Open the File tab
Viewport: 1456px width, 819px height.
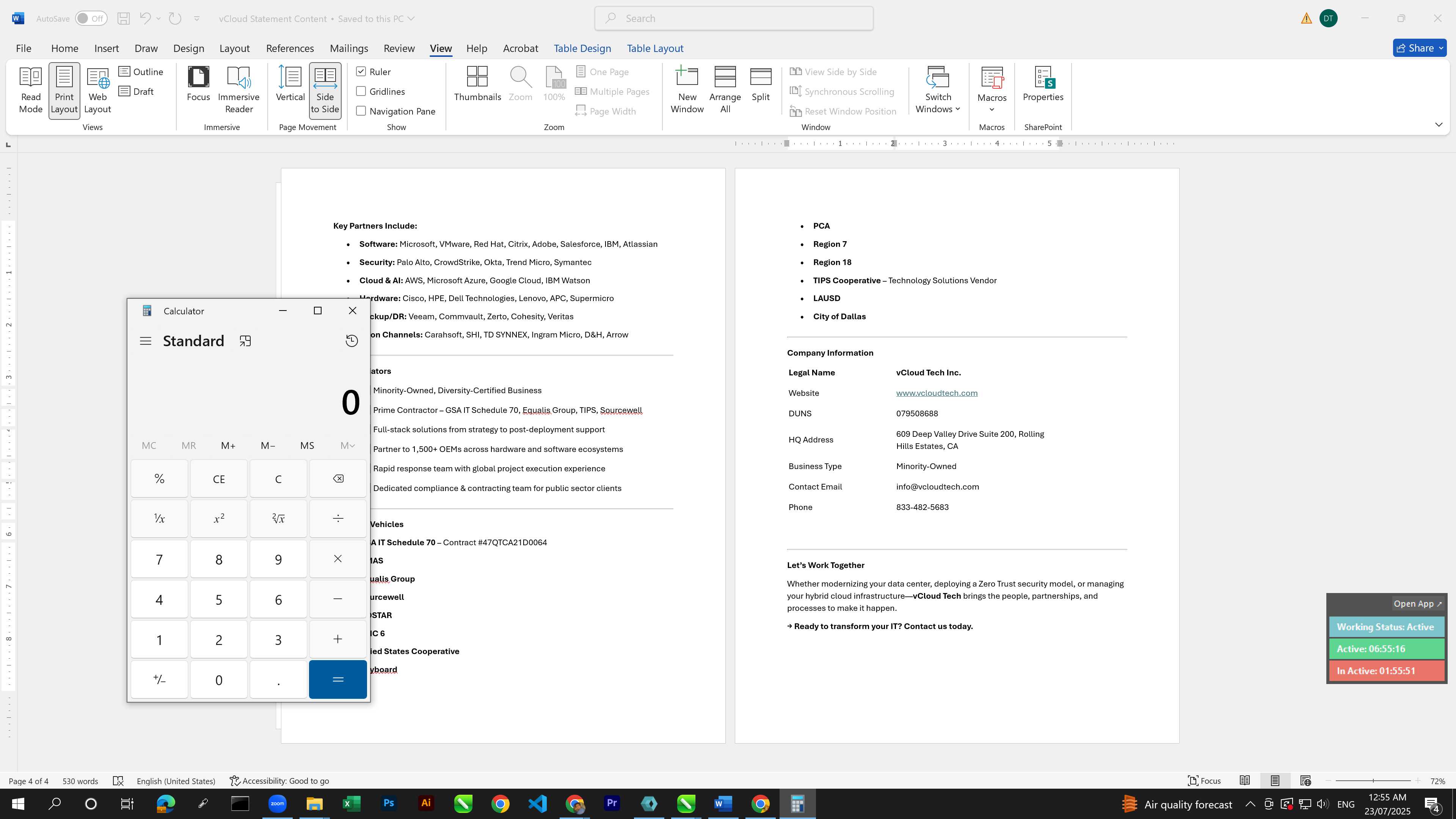pos(23,49)
